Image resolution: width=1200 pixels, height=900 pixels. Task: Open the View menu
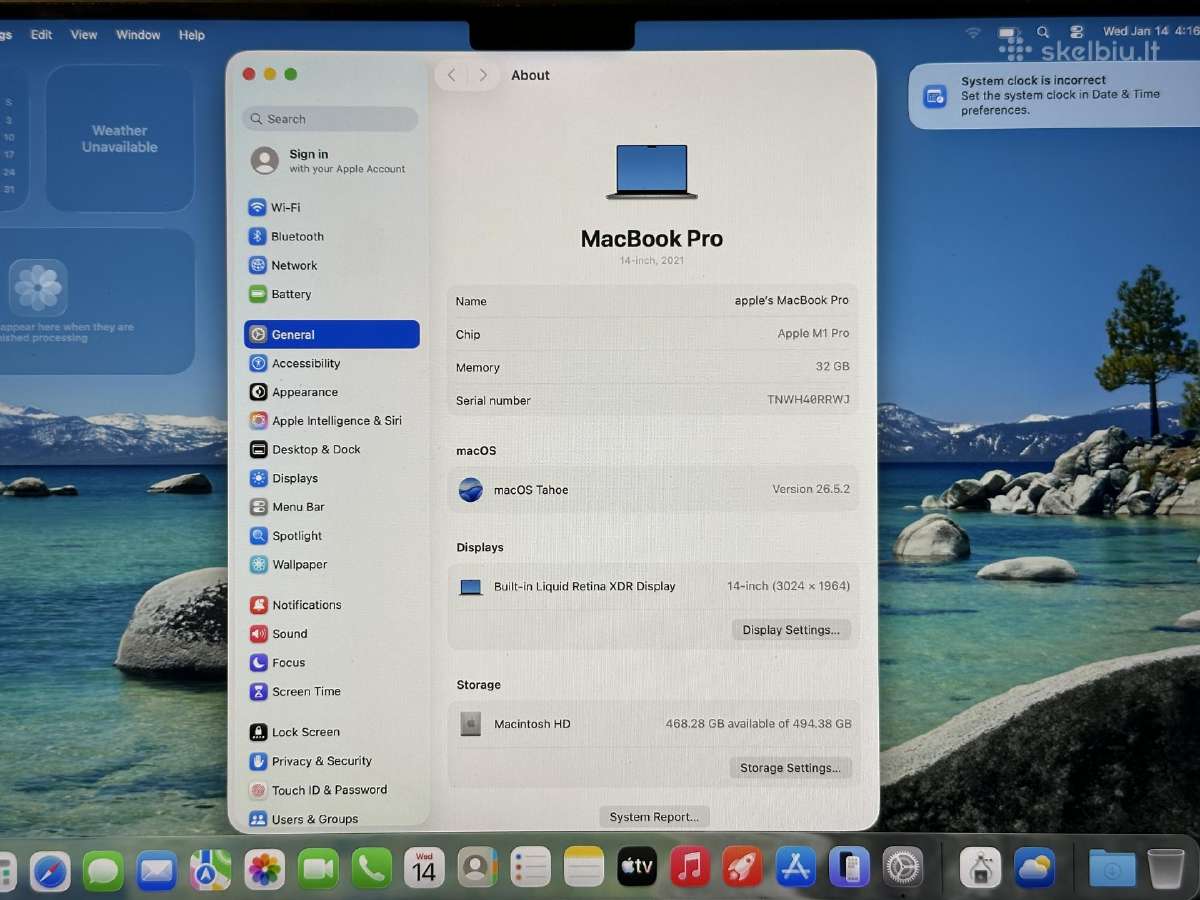[84, 34]
